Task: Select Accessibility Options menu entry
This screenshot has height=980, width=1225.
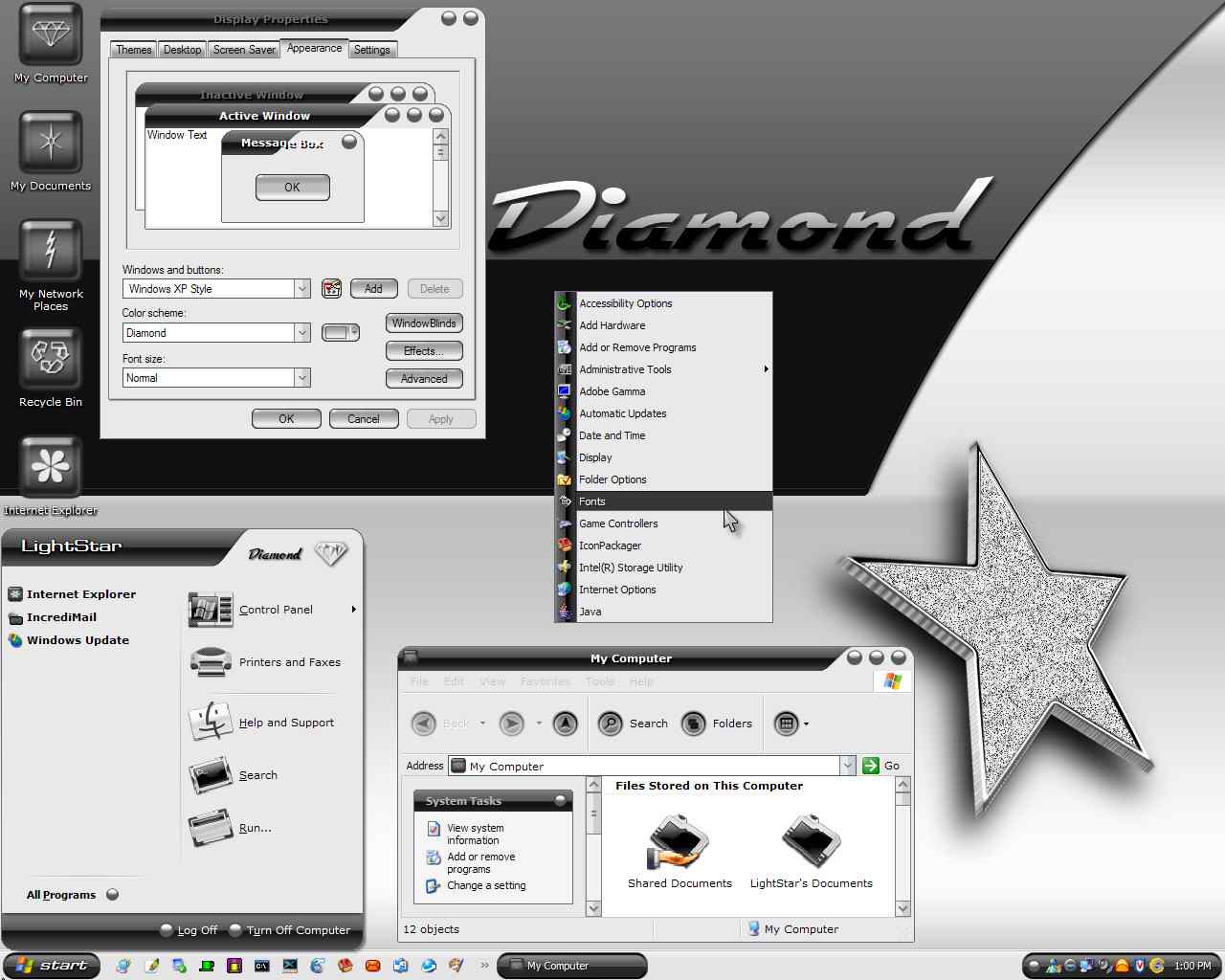Action: (x=663, y=303)
